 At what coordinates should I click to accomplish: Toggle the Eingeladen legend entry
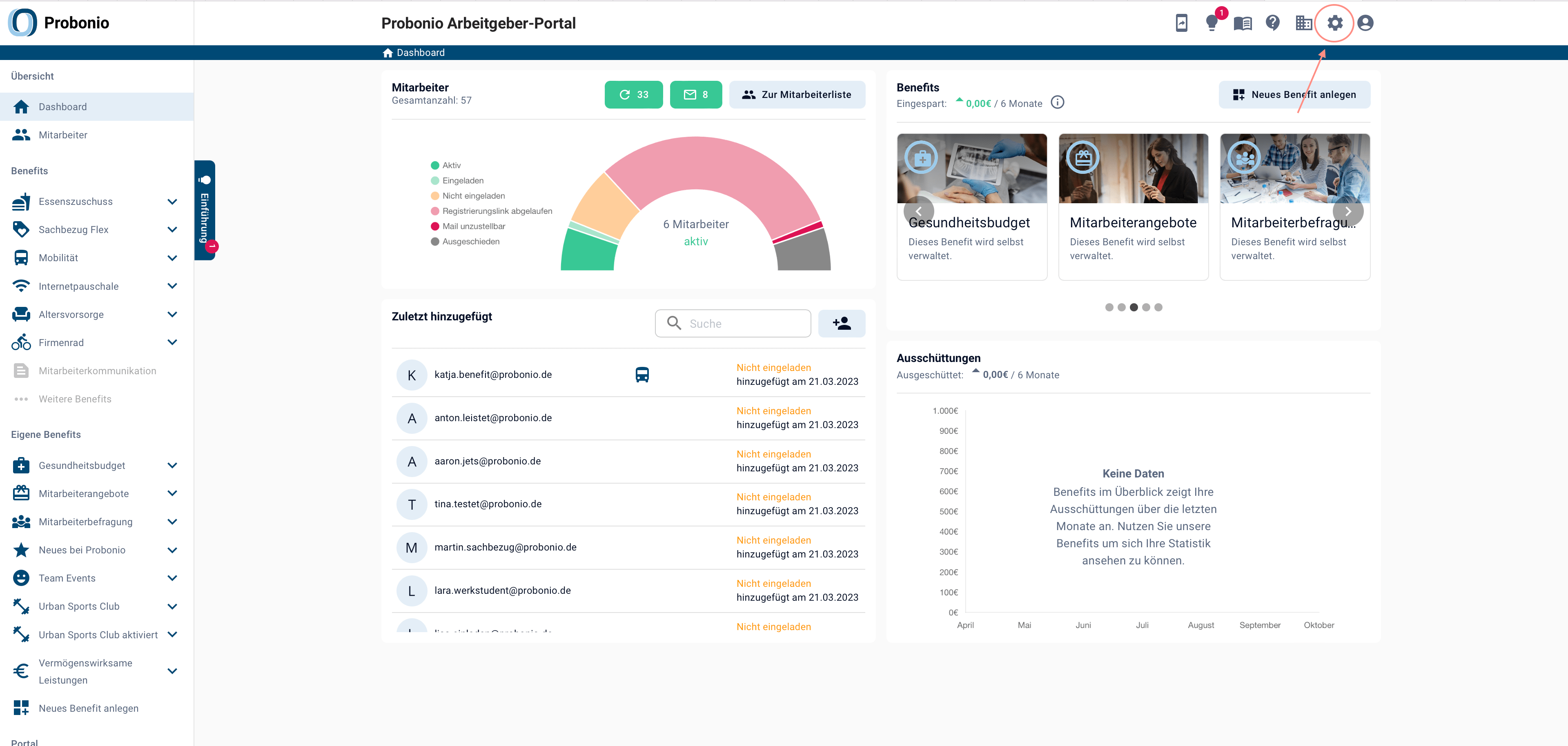tap(457, 181)
